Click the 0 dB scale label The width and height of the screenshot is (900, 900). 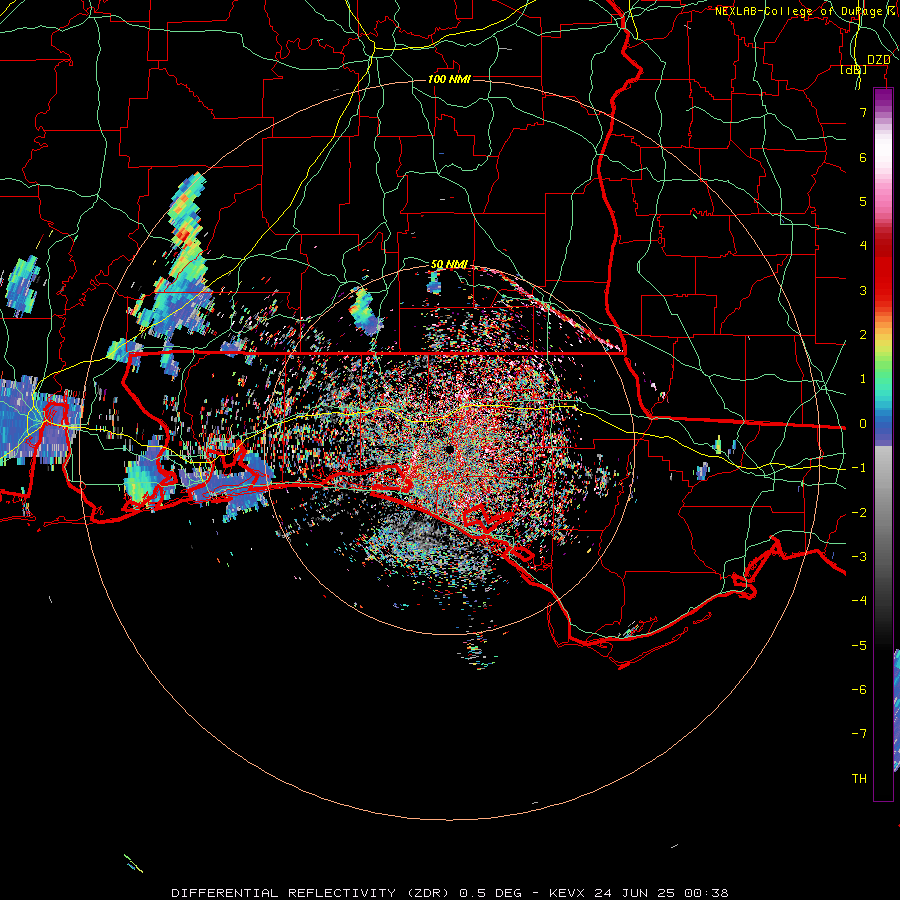point(863,424)
